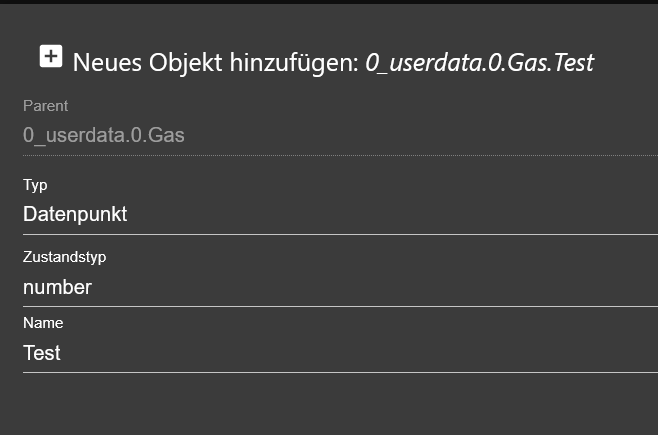Click the underline below the Zustandstyp selector
The height and width of the screenshot is (435, 658).
tap(340, 306)
